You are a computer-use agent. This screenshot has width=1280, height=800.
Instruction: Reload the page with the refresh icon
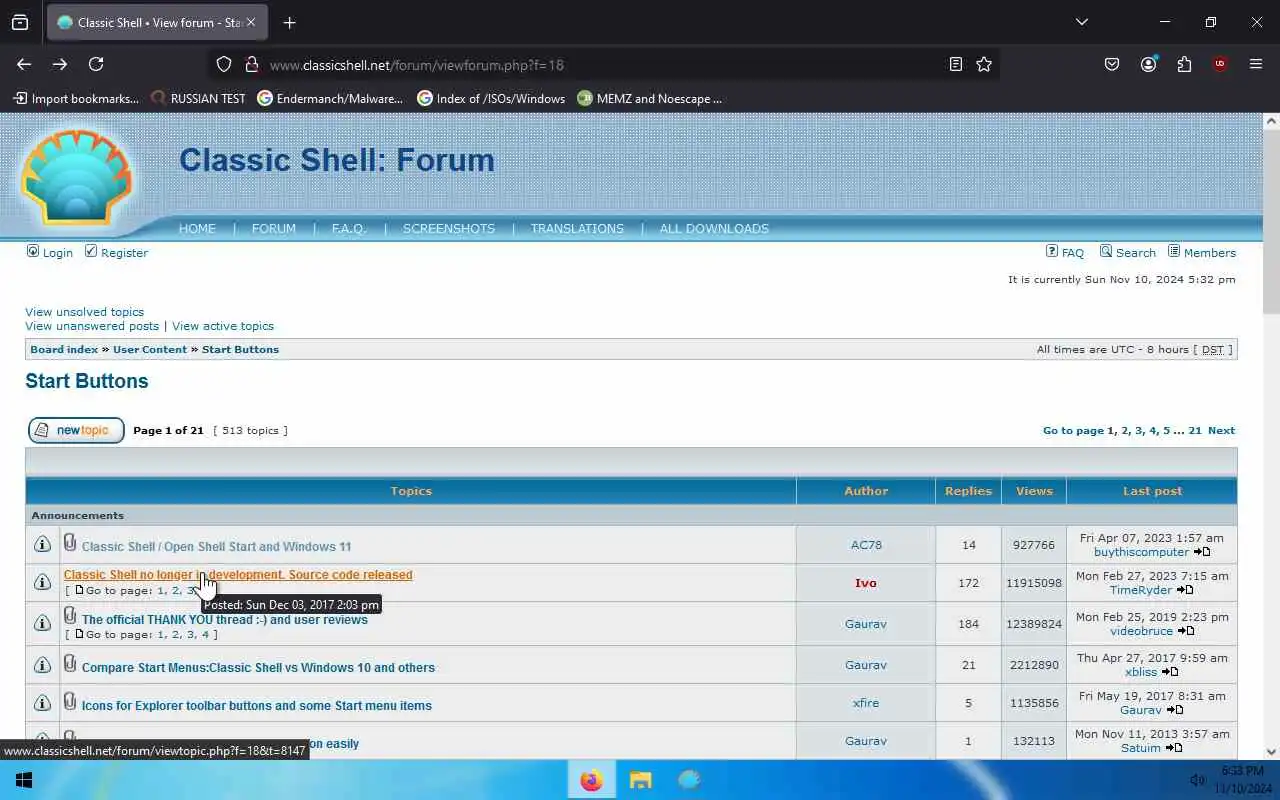pyautogui.click(x=96, y=64)
